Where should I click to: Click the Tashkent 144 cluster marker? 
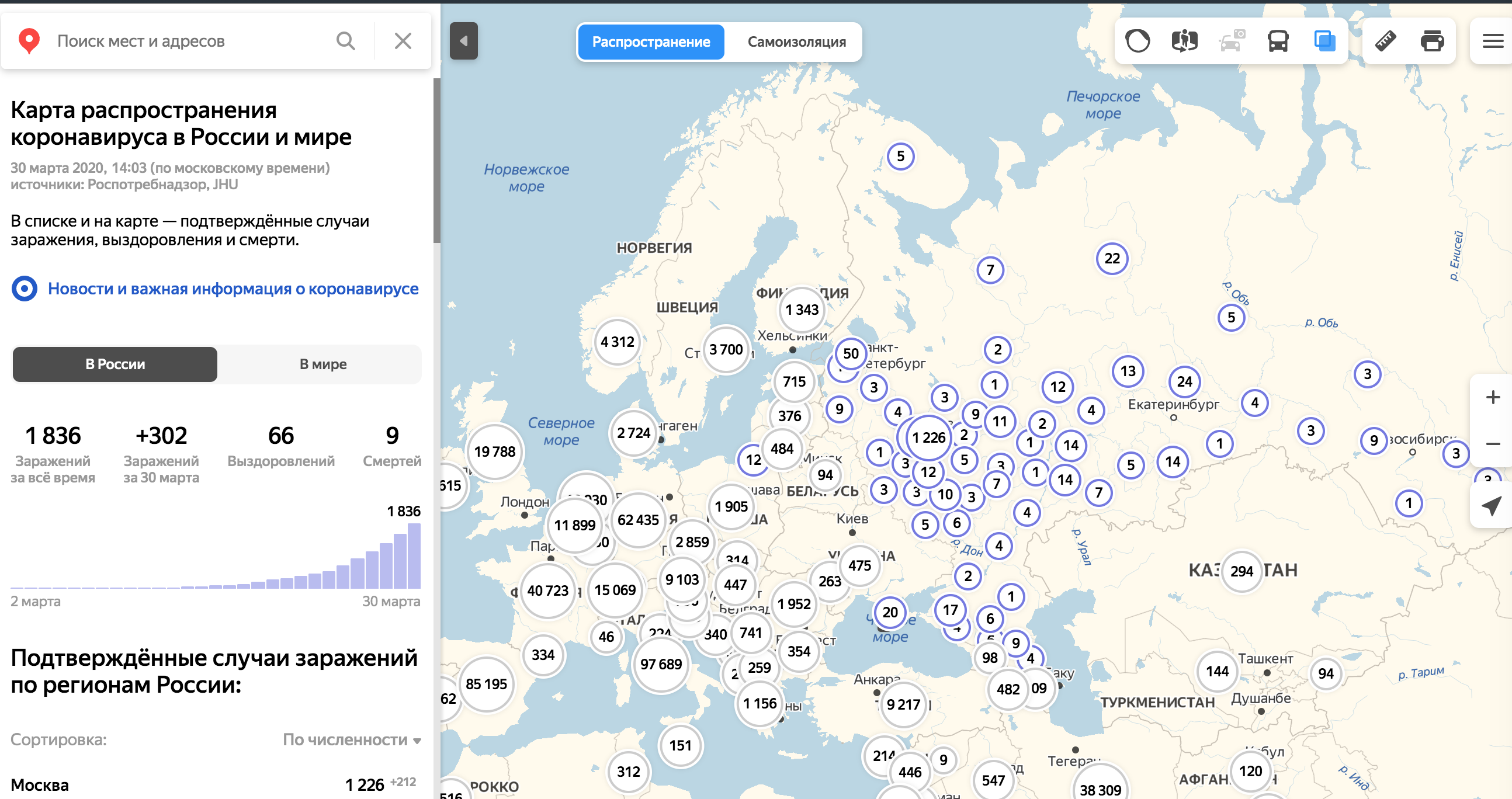[1218, 671]
